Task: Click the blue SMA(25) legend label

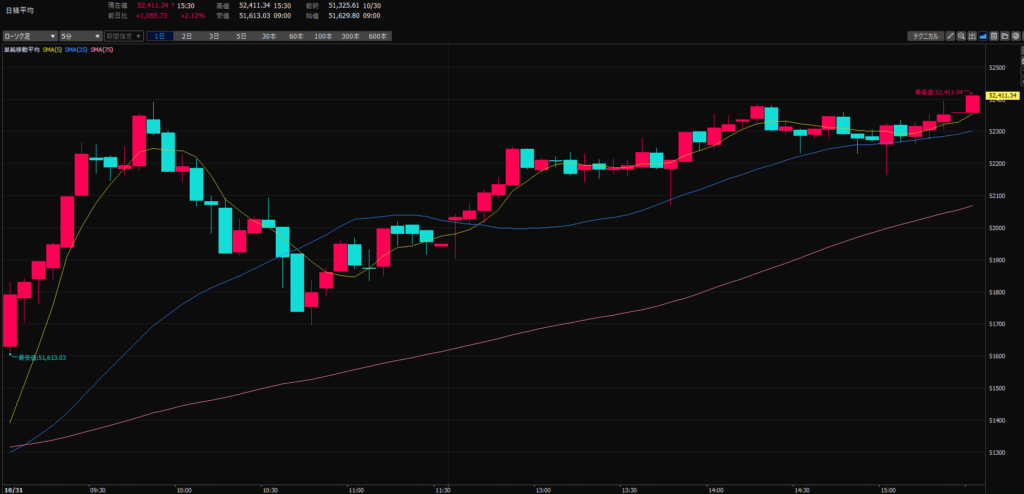Action: pos(76,48)
